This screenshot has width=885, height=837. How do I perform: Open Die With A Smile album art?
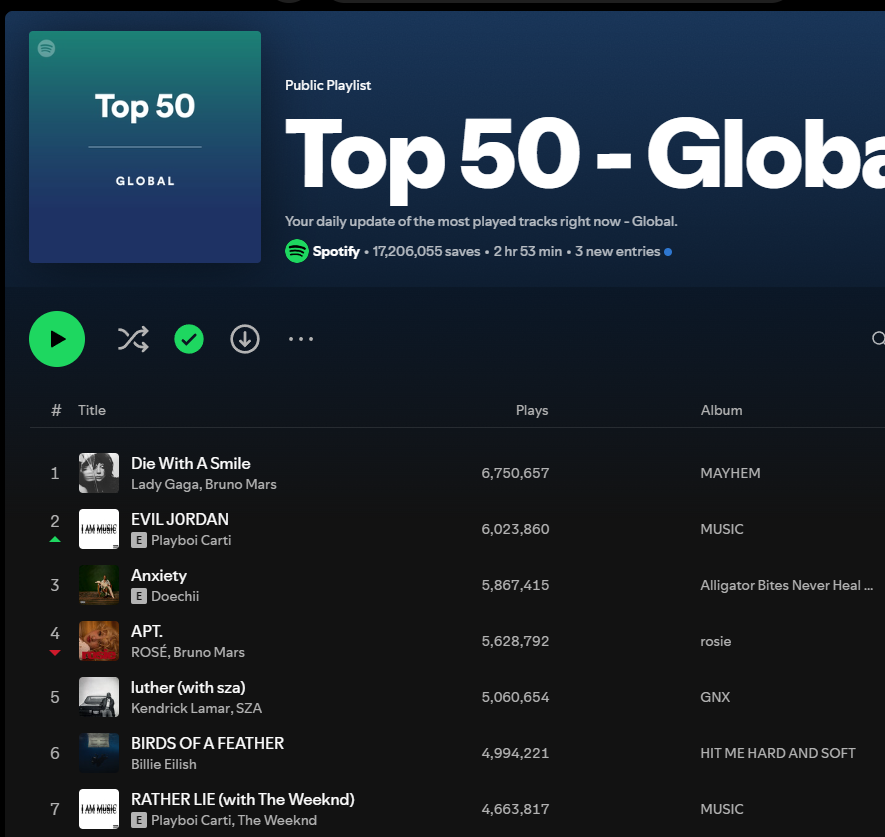99,473
